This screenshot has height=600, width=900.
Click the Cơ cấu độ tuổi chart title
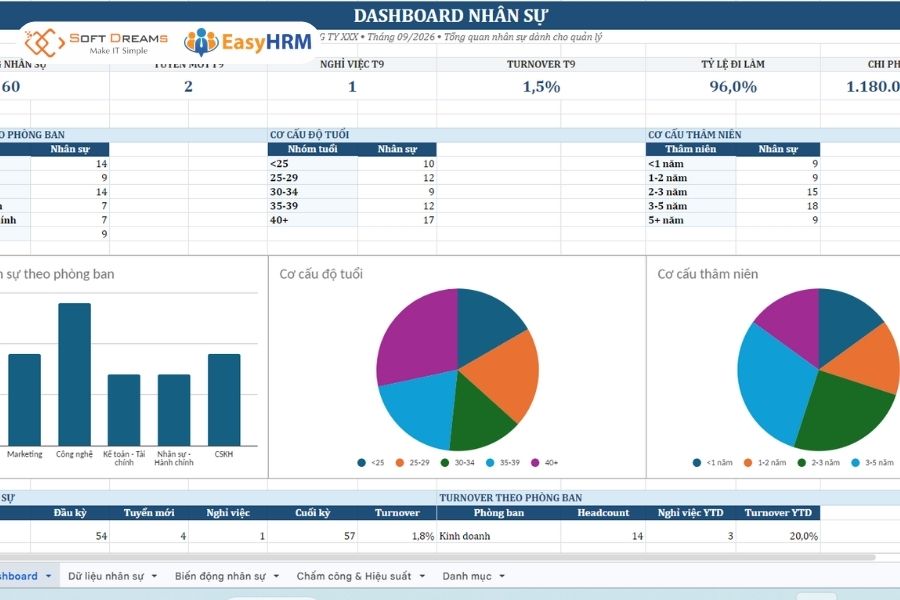pos(321,274)
